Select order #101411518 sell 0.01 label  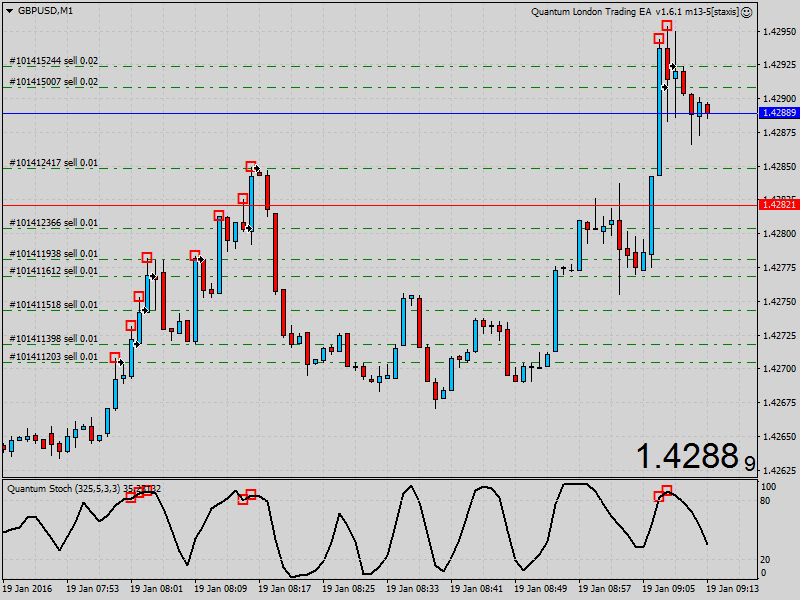tap(54, 305)
